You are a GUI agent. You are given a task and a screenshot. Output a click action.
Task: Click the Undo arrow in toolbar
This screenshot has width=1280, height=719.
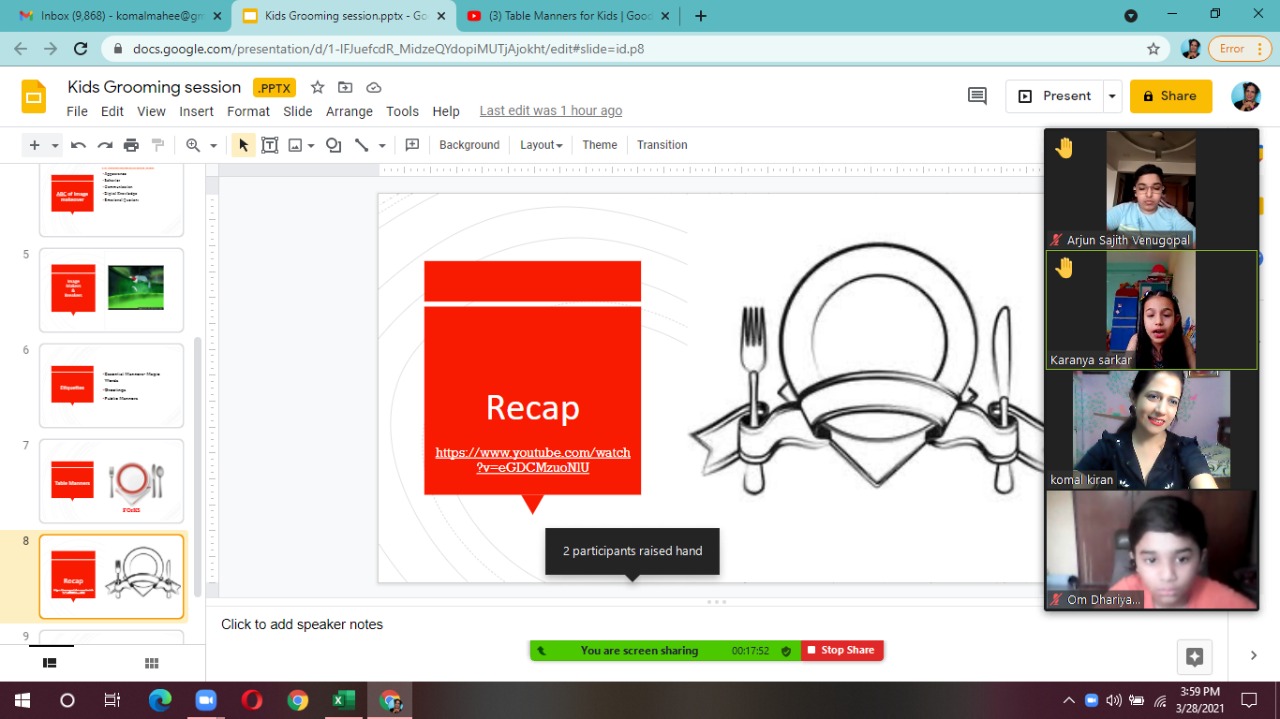(x=78, y=145)
